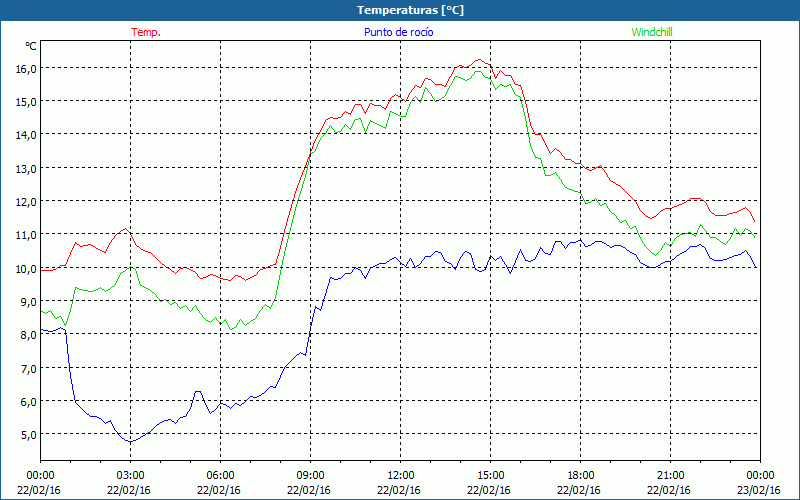Click the 18:00 time axis label
800x500 pixels.
[x=581, y=476]
